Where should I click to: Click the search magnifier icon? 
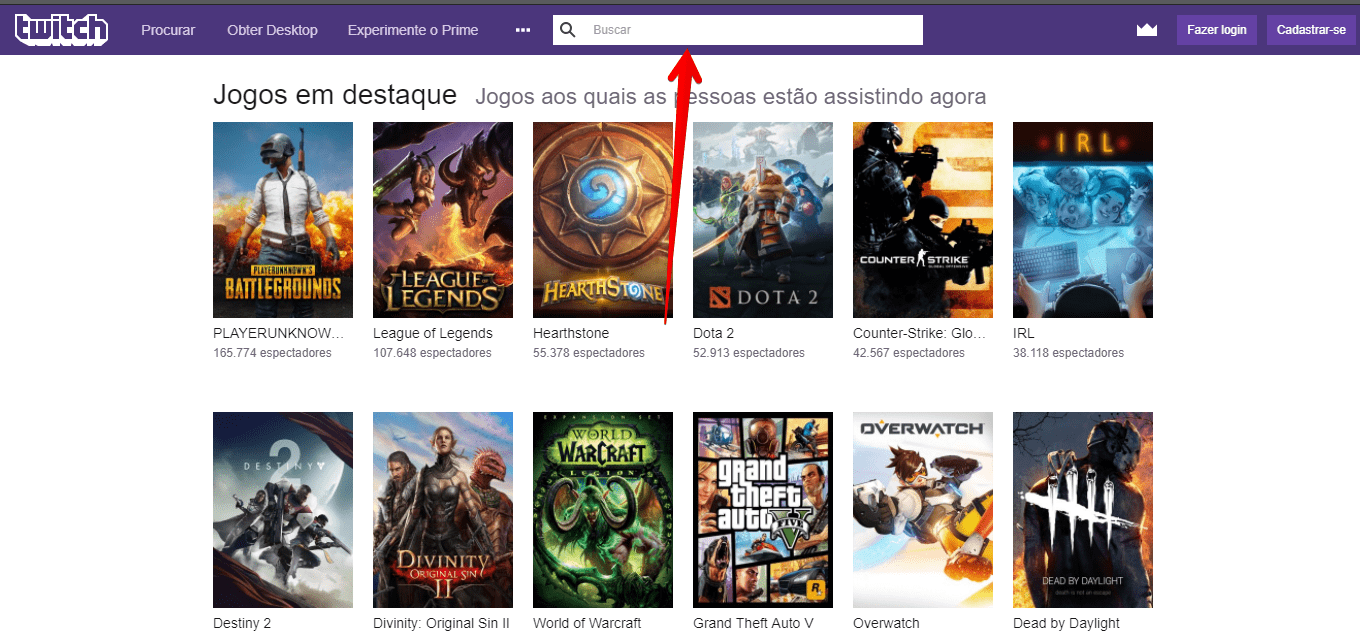pos(568,30)
